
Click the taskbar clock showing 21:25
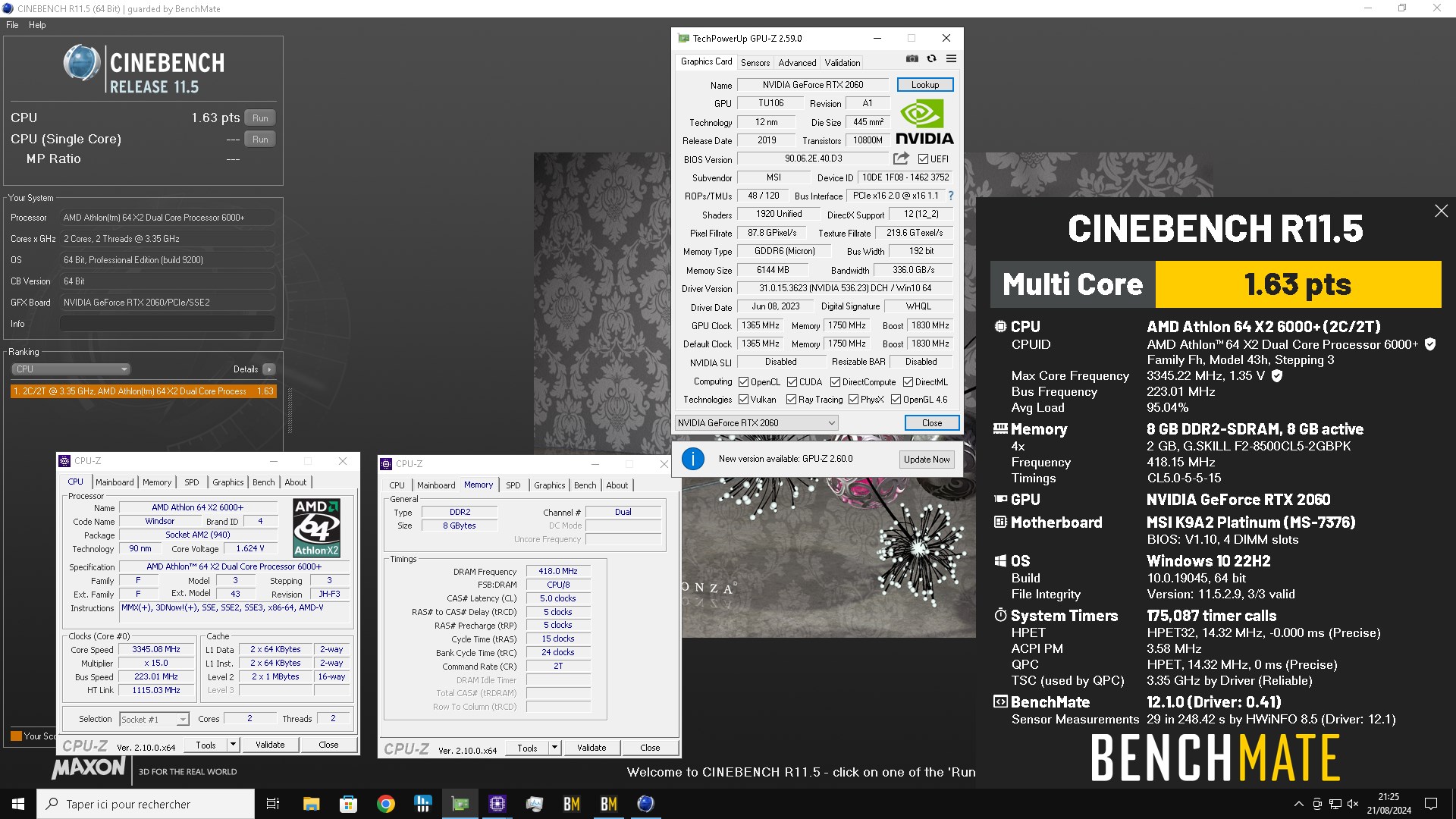pyautogui.click(x=1389, y=804)
